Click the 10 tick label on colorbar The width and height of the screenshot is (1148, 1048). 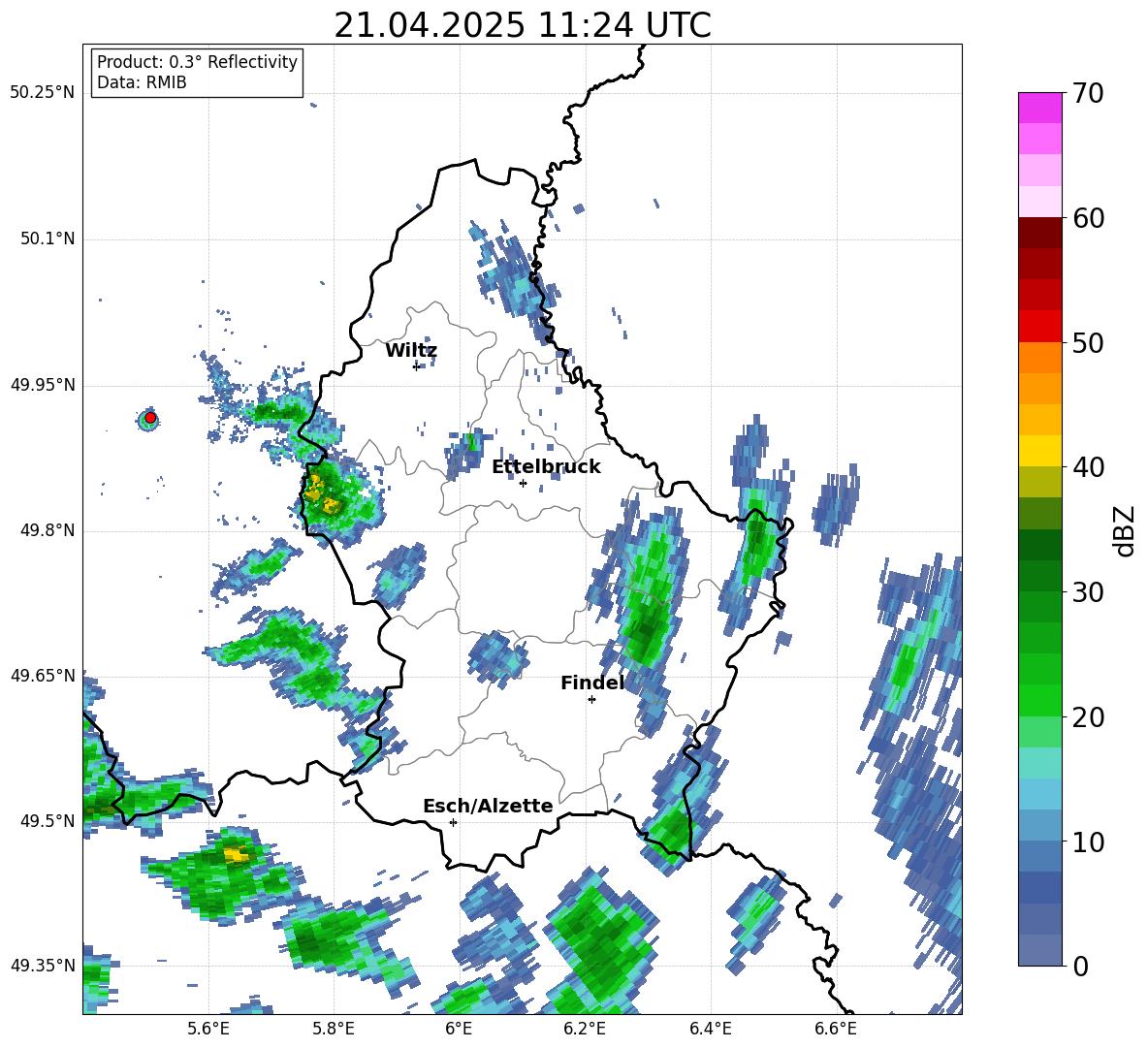(x=1087, y=842)
